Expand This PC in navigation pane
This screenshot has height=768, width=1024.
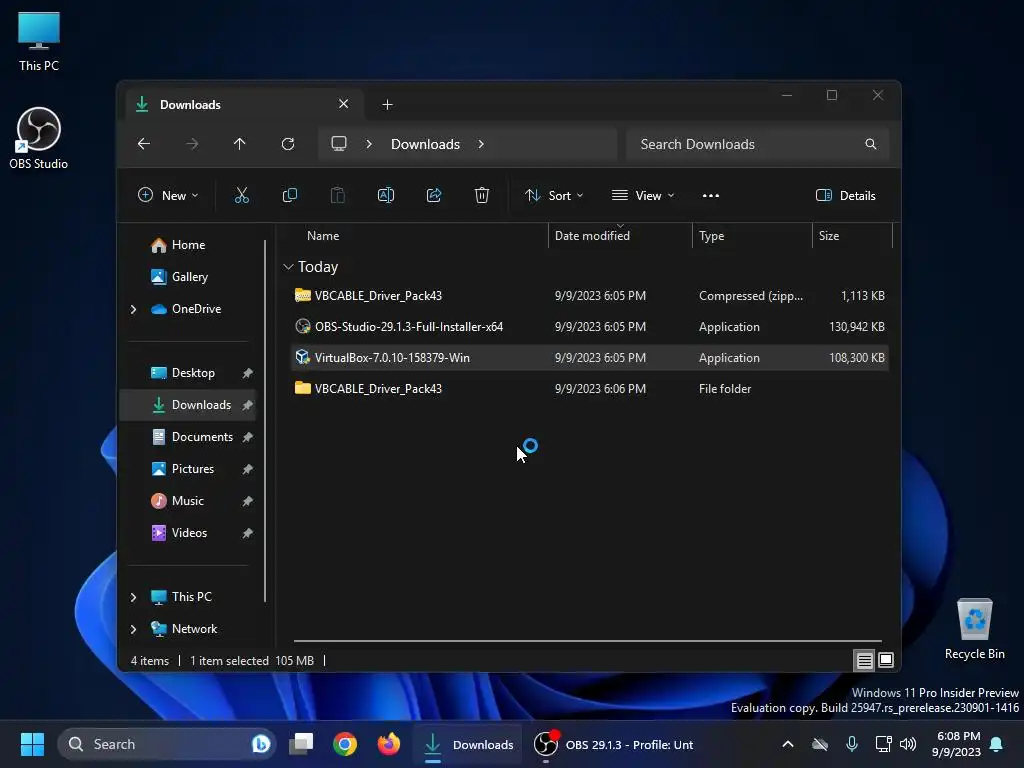(133, 597)
